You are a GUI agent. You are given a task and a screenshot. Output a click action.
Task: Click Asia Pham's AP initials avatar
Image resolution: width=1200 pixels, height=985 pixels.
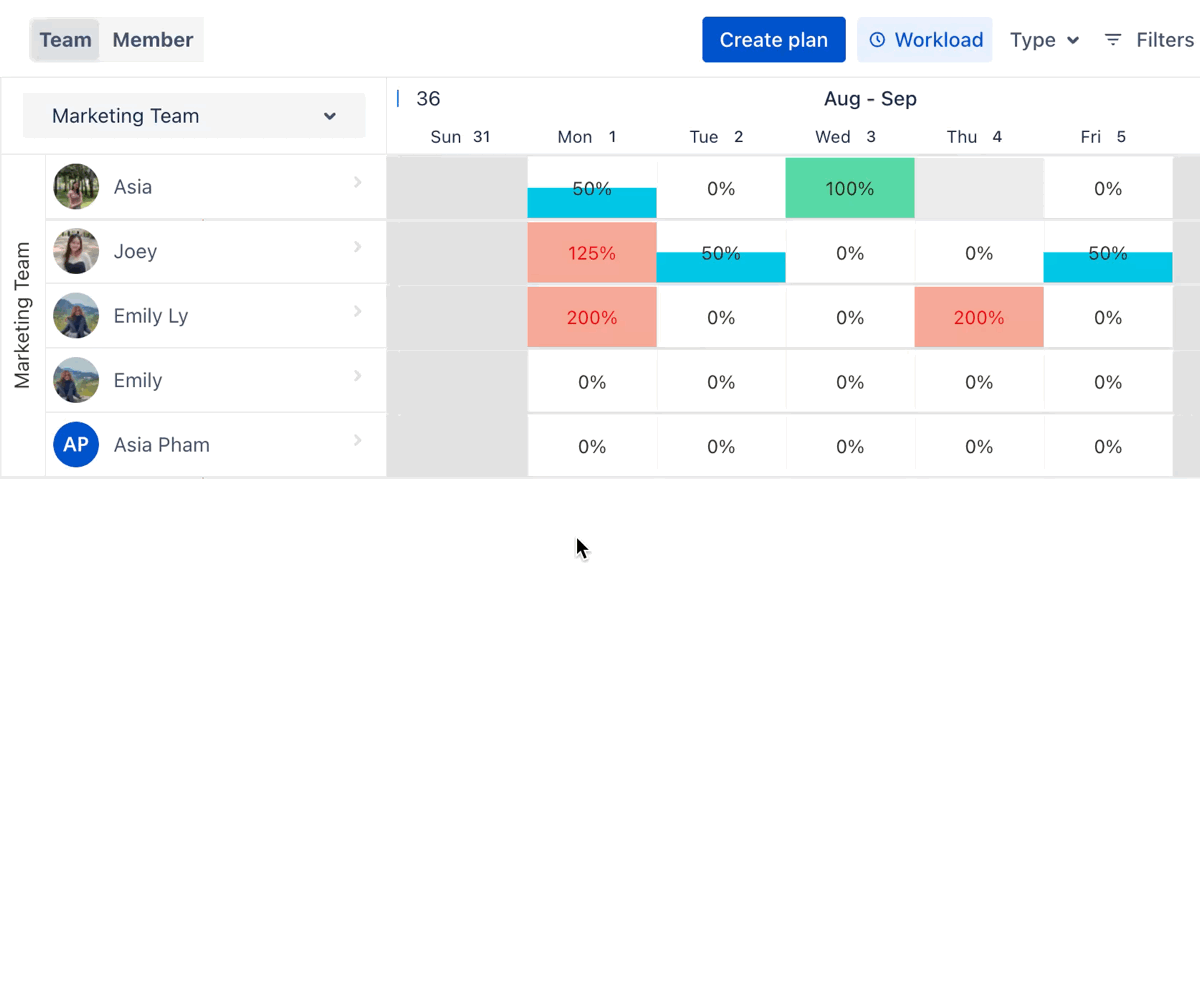point(76,445)
